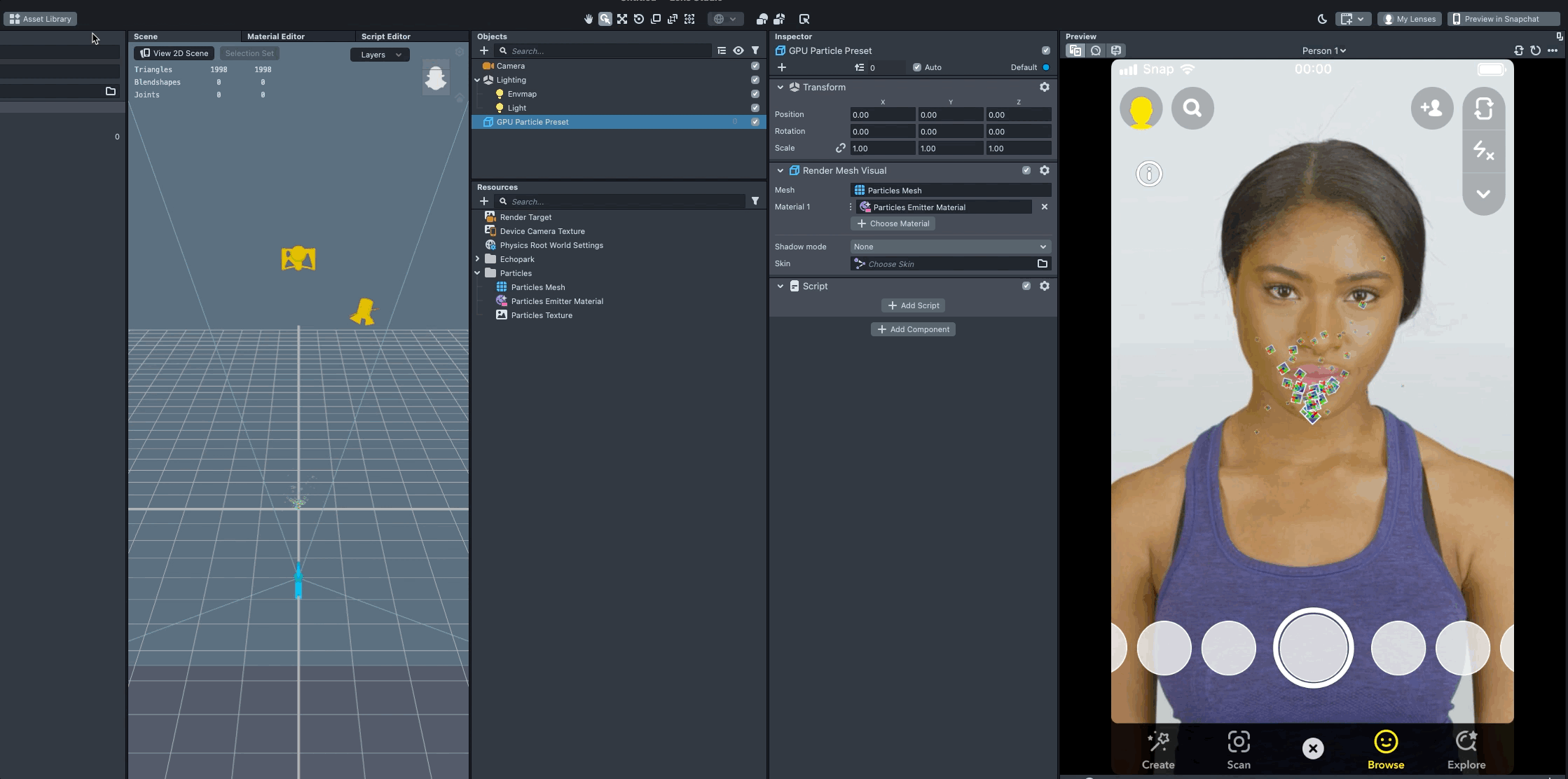Toggle night mode moon icon

click(x=1322, y=19)
